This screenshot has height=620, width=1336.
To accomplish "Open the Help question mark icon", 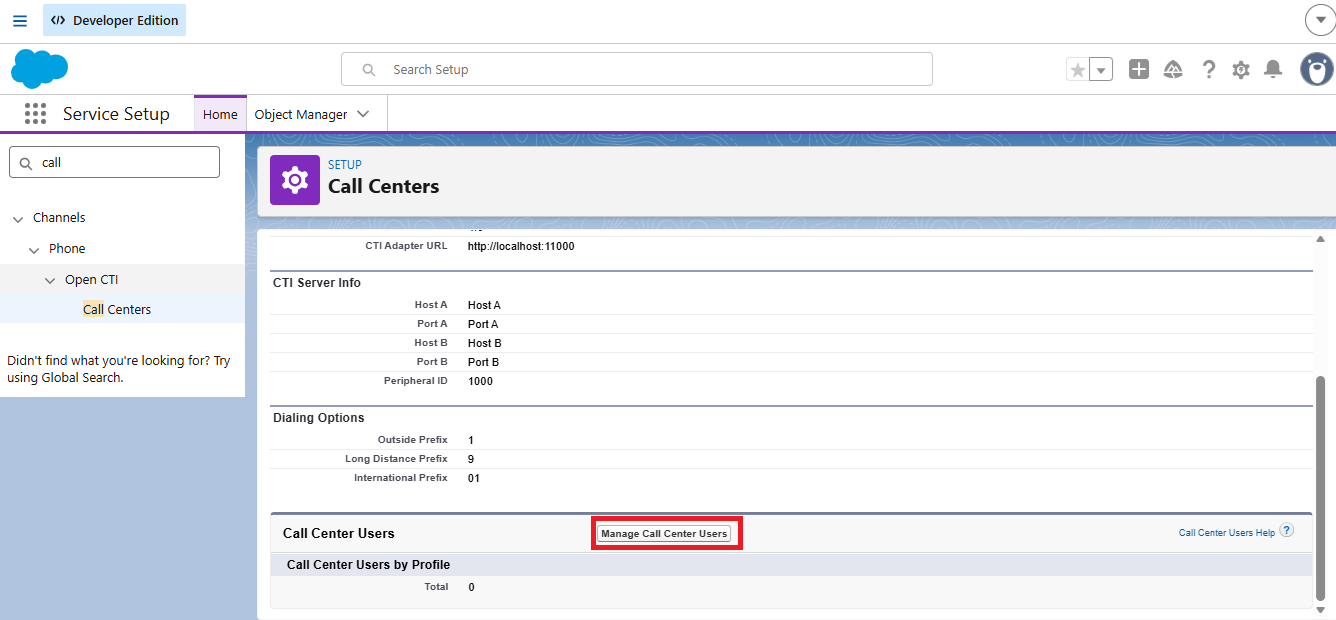I will click(1209, 69).
